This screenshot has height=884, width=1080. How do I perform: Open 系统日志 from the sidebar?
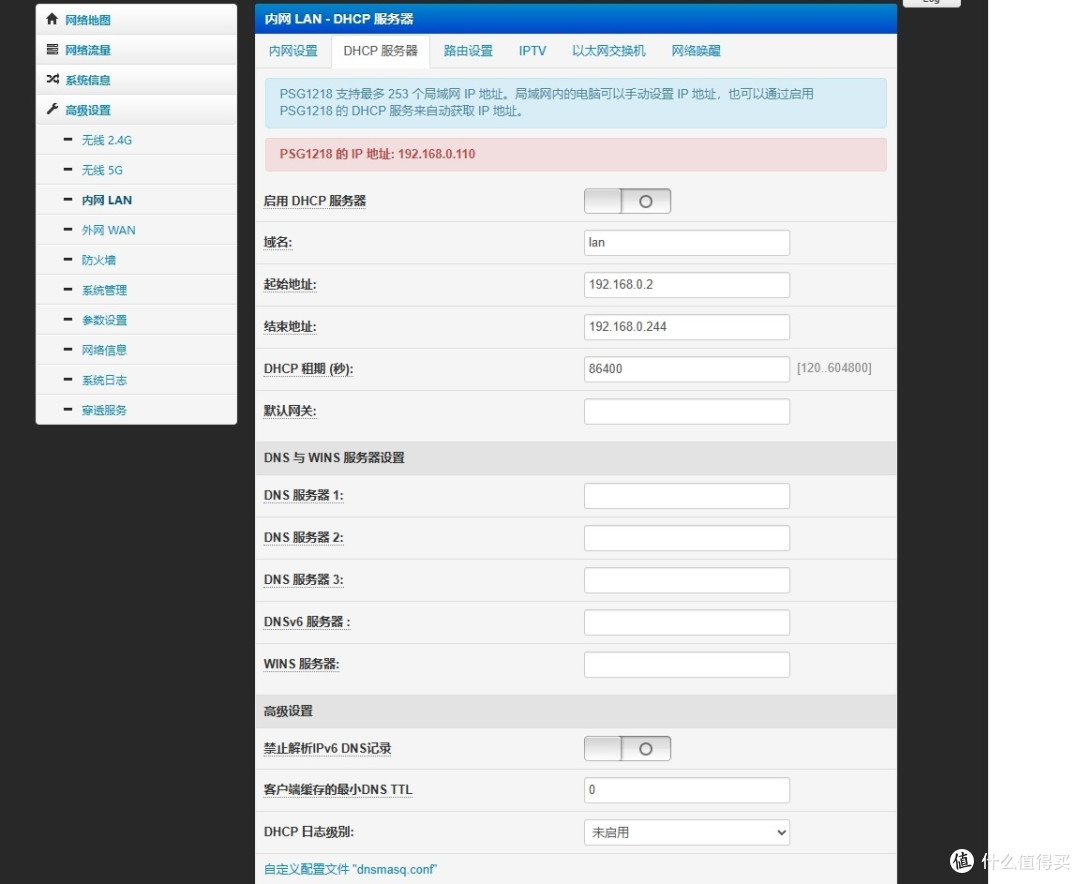[x=103, y=380]
